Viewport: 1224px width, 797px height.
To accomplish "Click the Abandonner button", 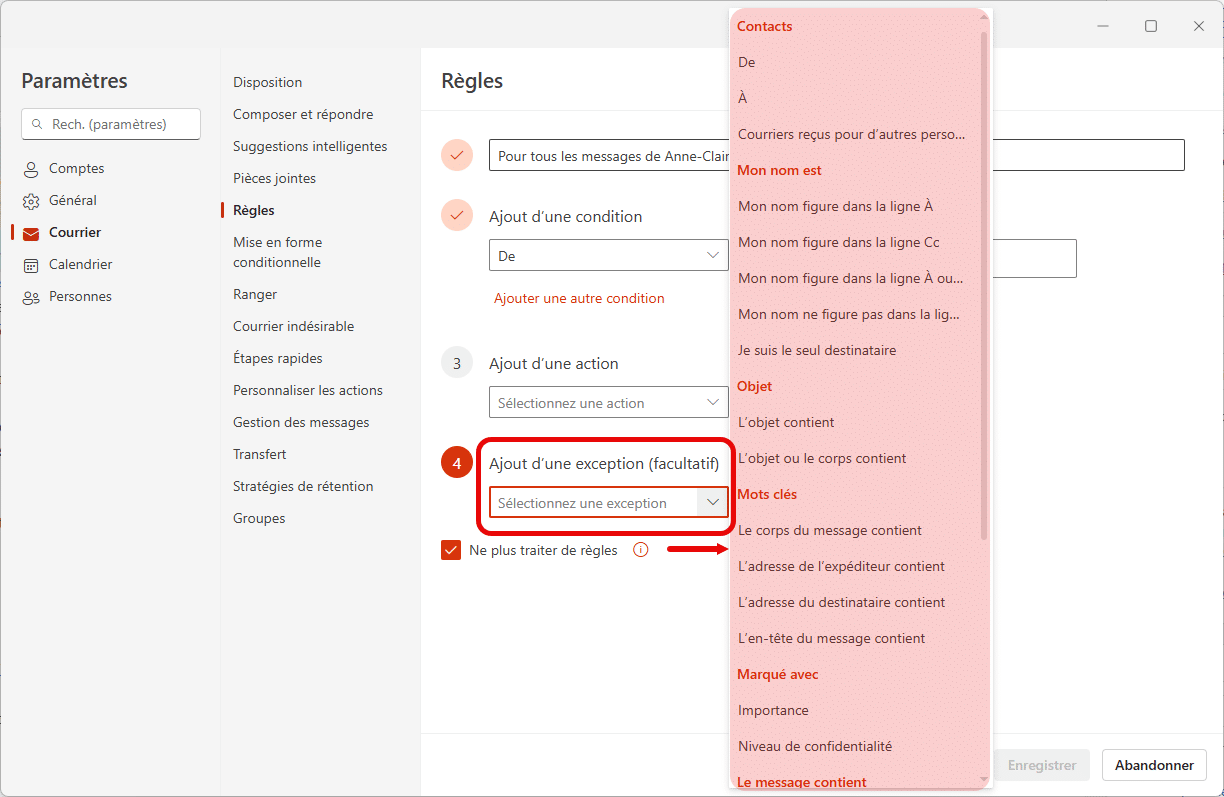I will [1154, 765].
